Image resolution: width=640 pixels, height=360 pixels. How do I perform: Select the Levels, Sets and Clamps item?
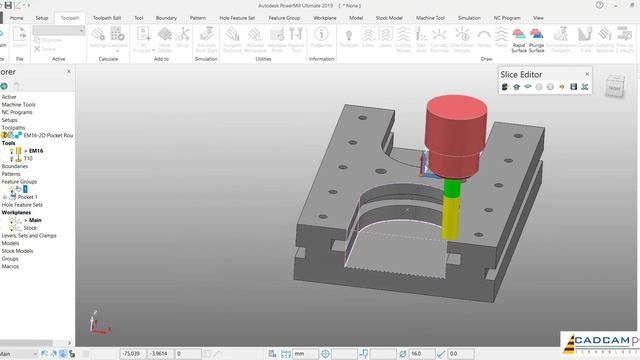pos(29,236)
